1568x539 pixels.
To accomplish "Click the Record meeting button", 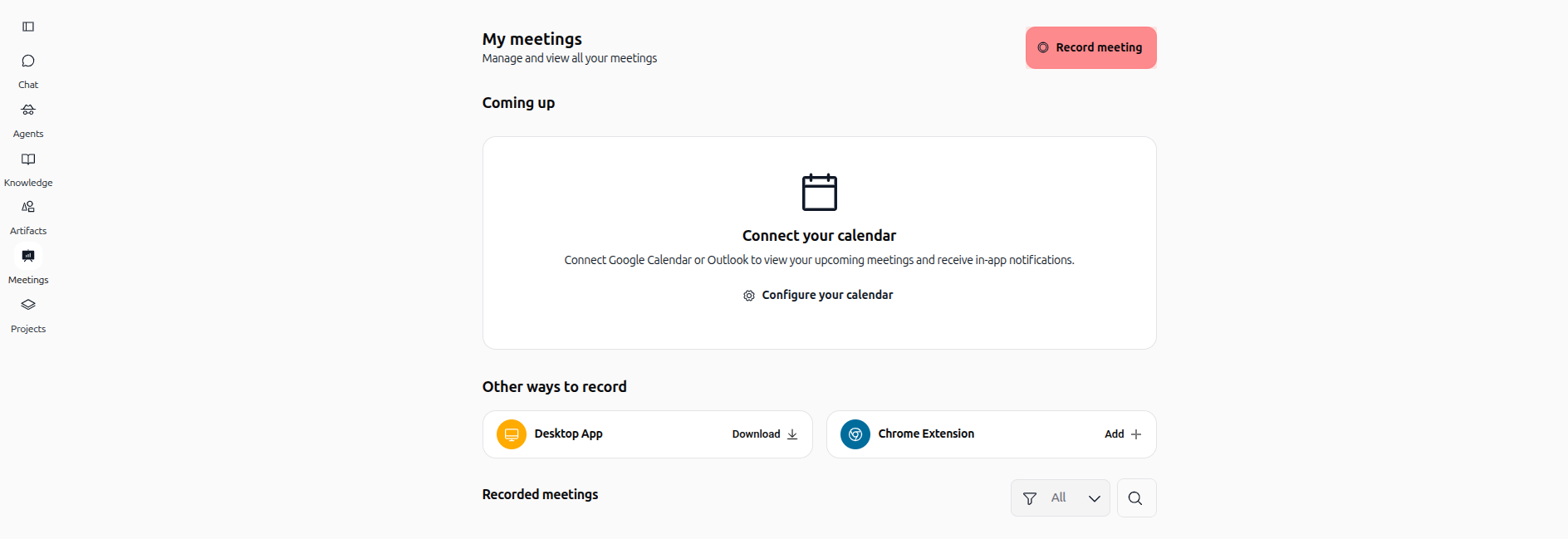I will coord(1090,47).
